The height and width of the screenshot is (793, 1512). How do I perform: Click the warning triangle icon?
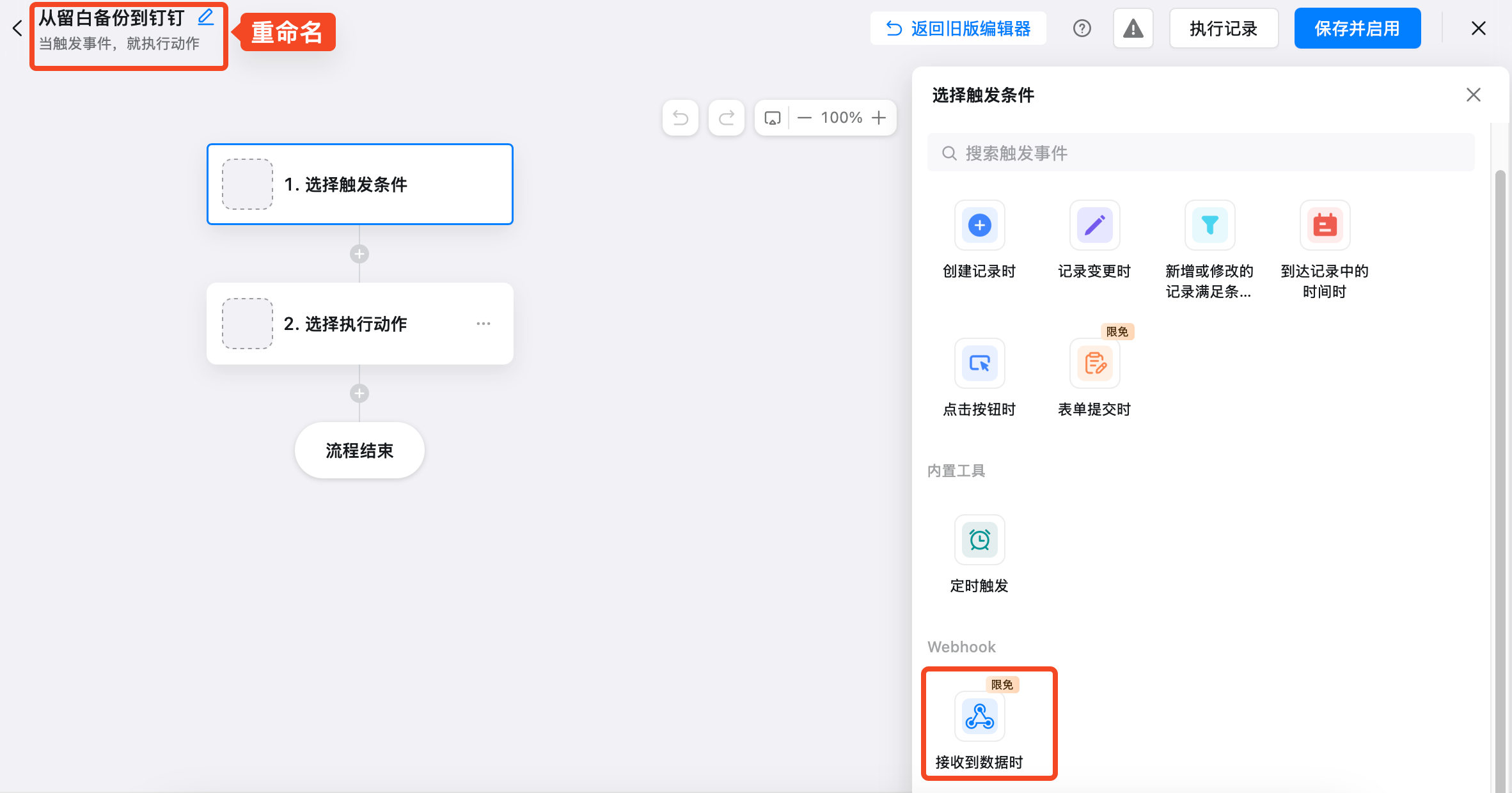pos(1133,27)
